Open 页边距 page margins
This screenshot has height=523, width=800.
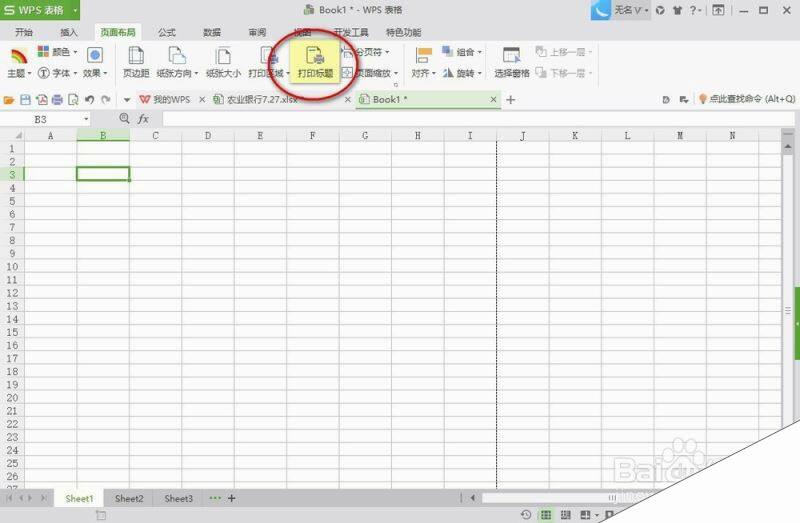click(x=136, y=62)
